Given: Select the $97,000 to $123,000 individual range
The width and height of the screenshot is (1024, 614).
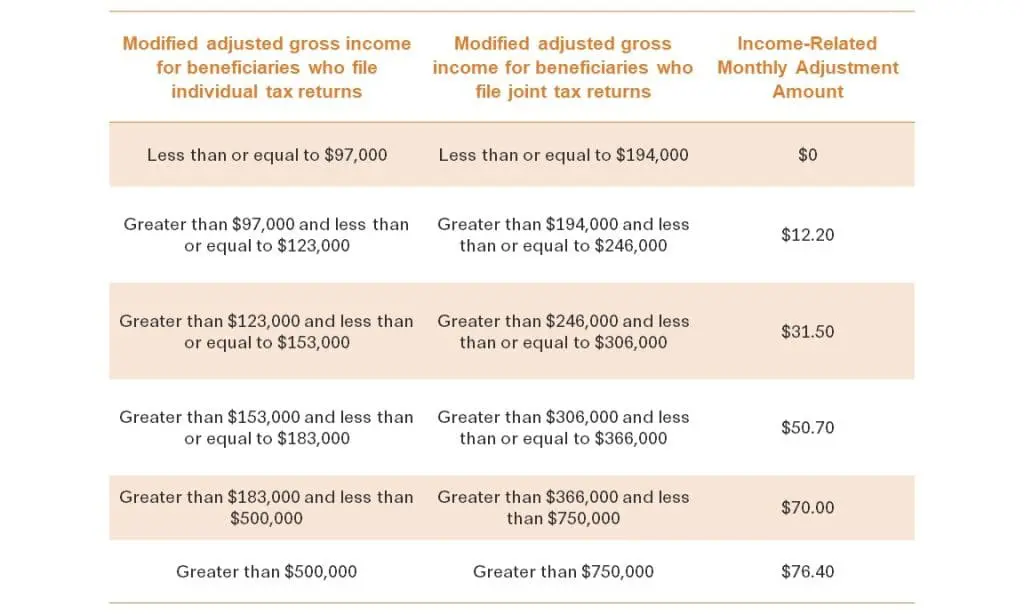Looking at the screenshot, I should click(x=266, y=234).
